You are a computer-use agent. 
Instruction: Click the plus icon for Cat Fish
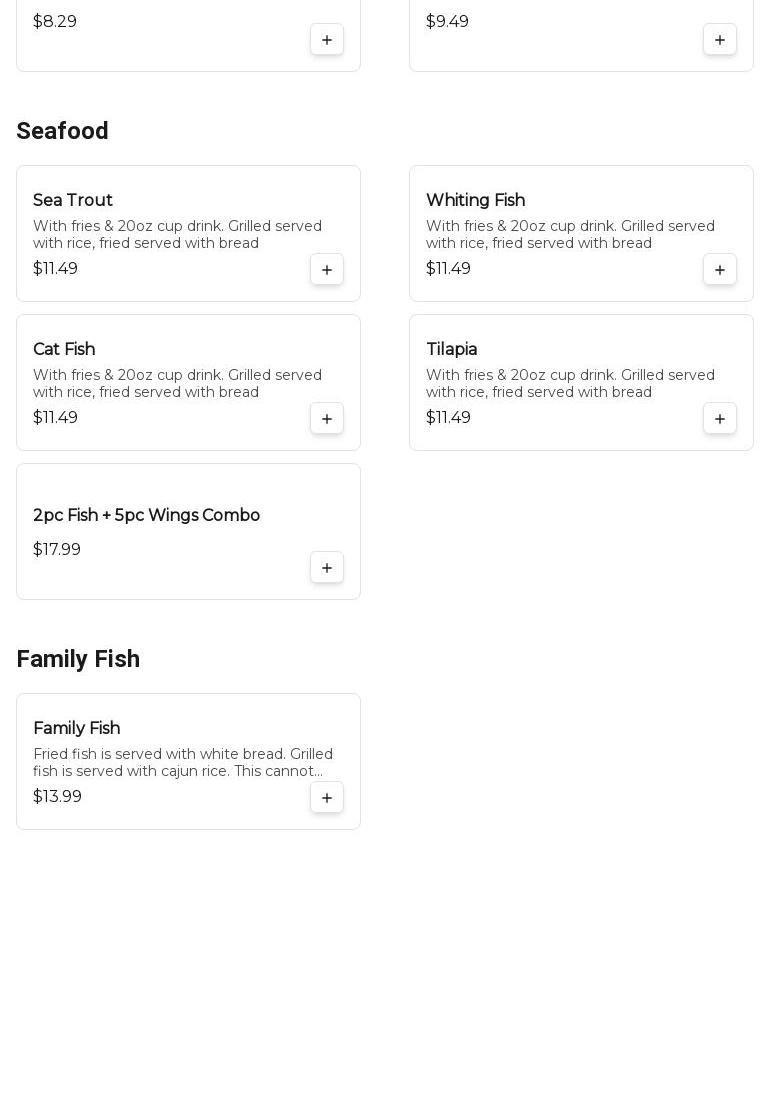coord(327,419)
